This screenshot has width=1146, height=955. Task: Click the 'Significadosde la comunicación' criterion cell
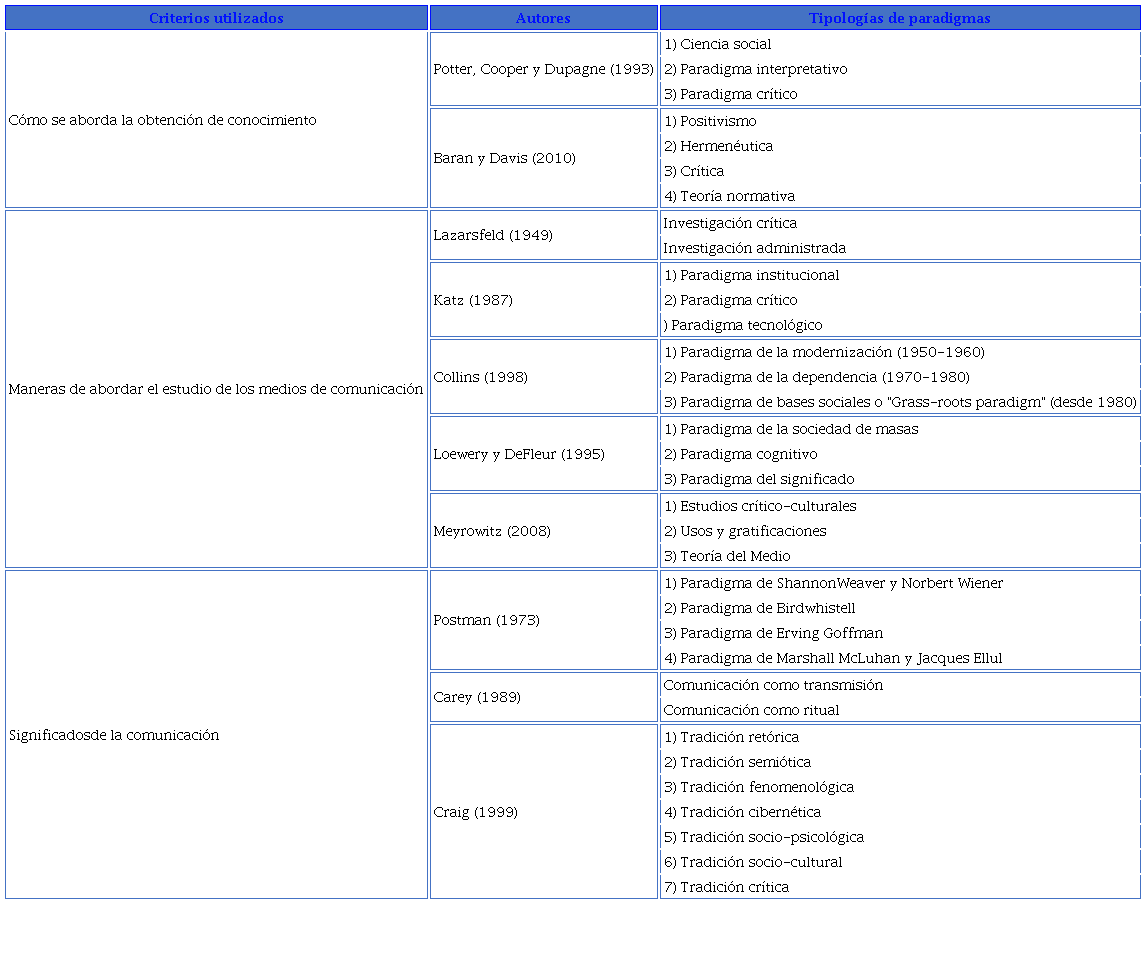point(114,735)
